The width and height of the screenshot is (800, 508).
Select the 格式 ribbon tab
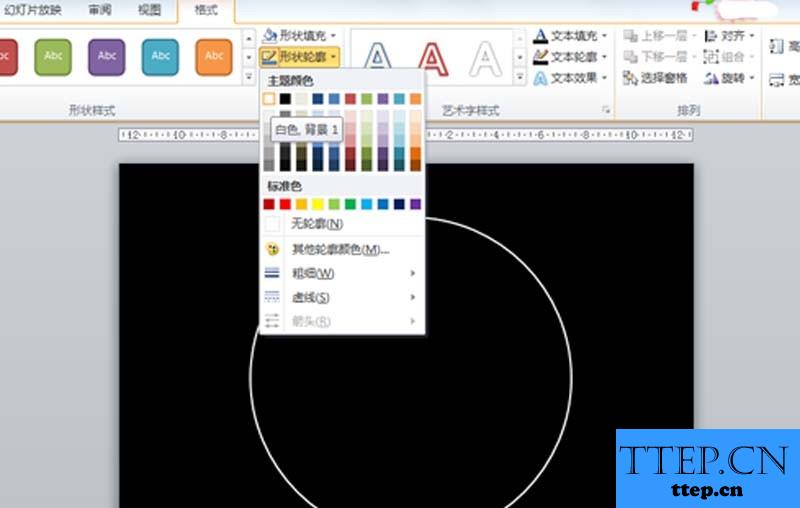tap(206, 10)
